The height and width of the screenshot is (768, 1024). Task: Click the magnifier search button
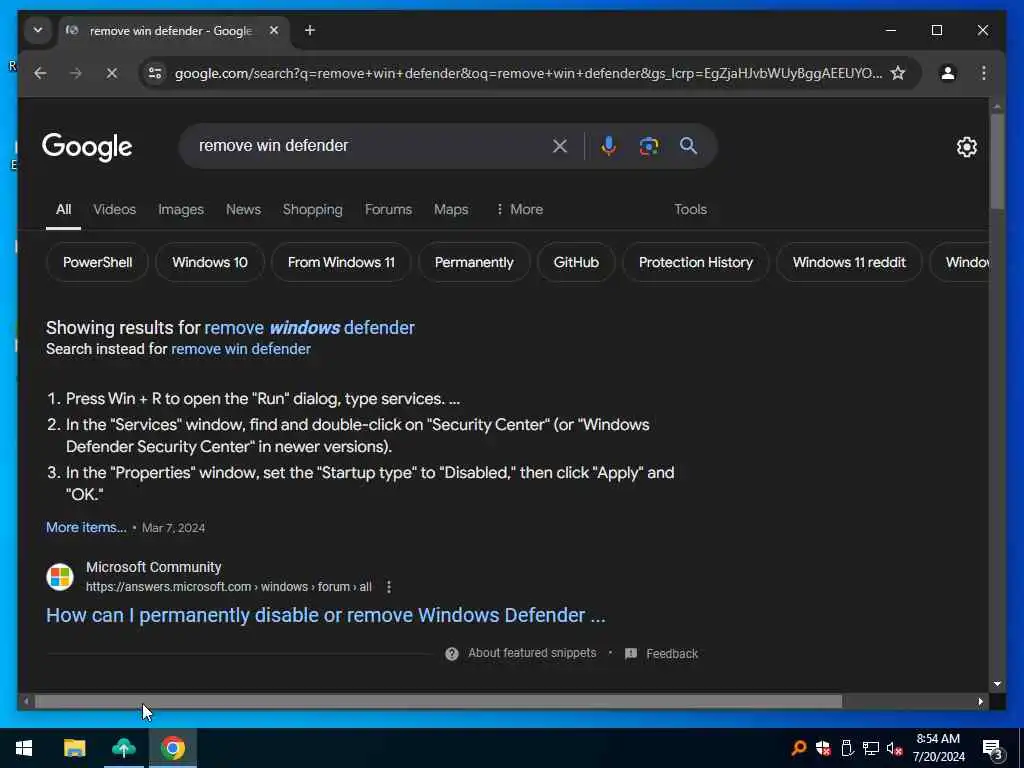[688, 146]
